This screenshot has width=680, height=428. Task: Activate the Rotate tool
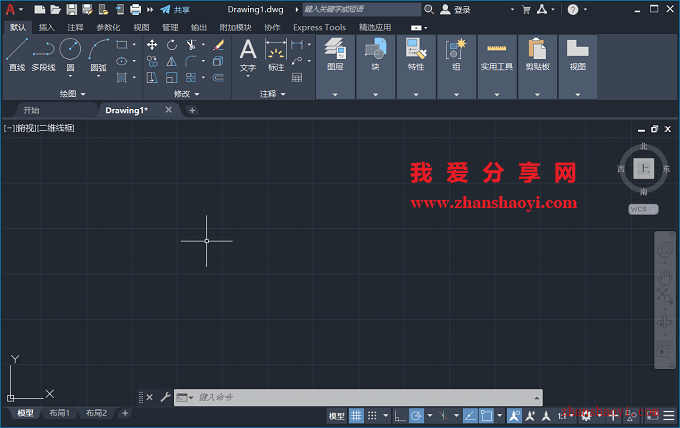pyautogui.click(x=172, y=45)
